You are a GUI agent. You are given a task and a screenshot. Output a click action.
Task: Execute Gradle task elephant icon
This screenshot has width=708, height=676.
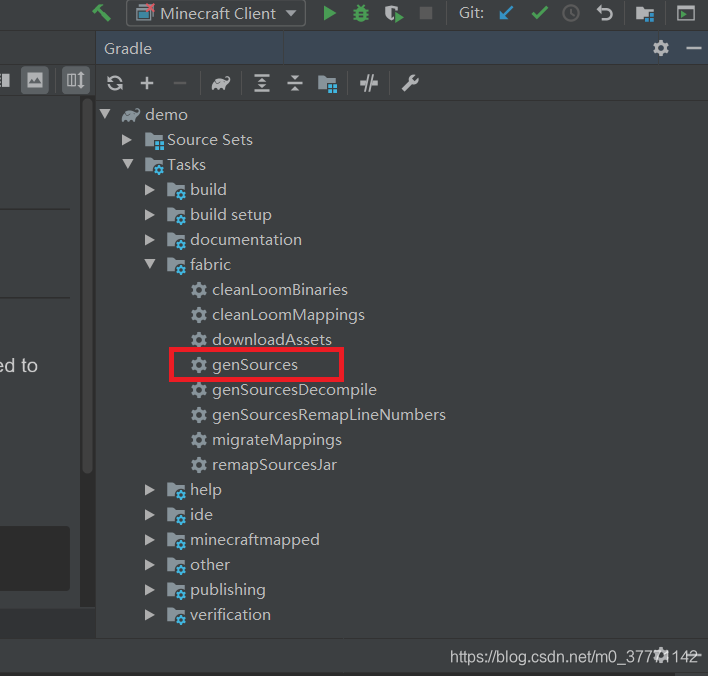click(221, 83)
